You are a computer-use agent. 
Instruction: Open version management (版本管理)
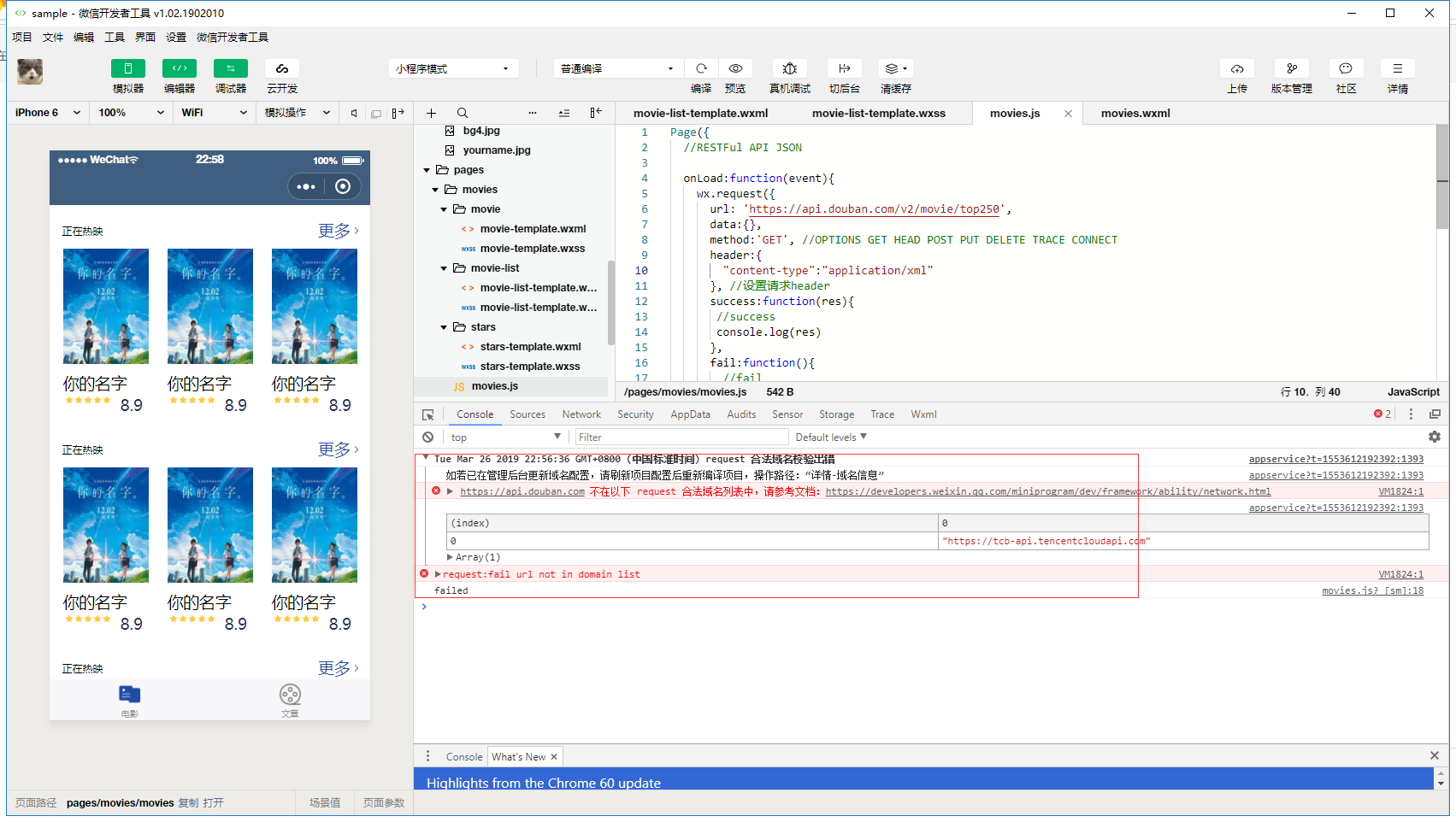tap(1292, 68)
